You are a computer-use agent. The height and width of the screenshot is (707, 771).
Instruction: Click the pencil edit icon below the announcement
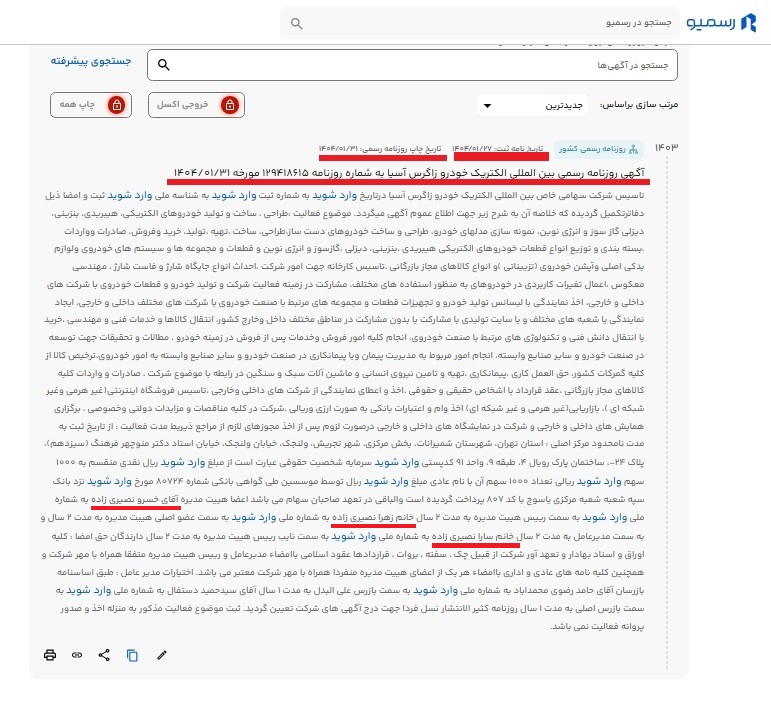(162, 655)
